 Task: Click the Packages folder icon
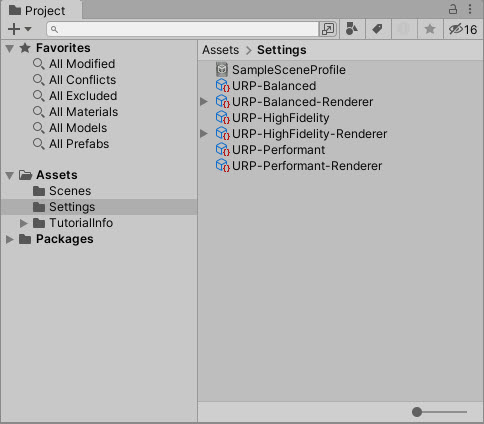(25, 239)
